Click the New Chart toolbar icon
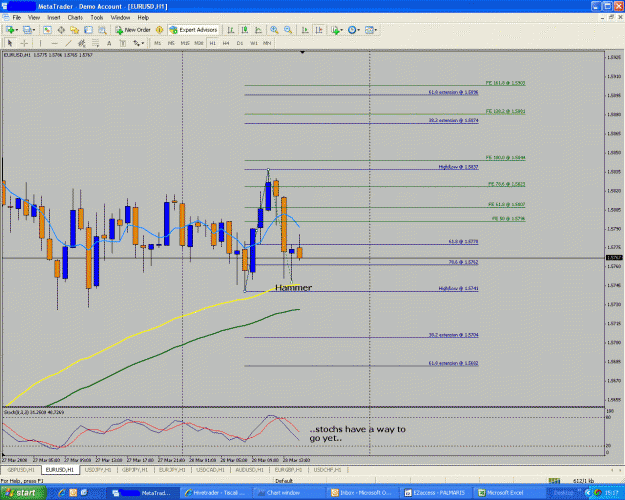 click(x=11, y=30)
